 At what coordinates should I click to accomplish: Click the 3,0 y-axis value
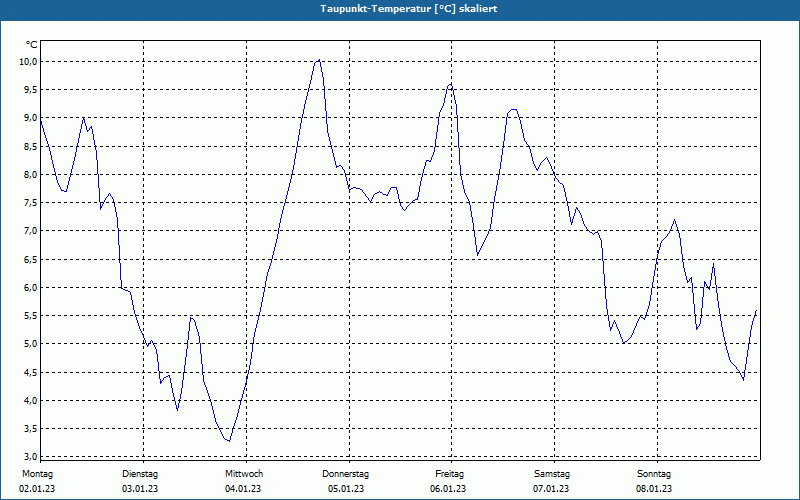31,456
